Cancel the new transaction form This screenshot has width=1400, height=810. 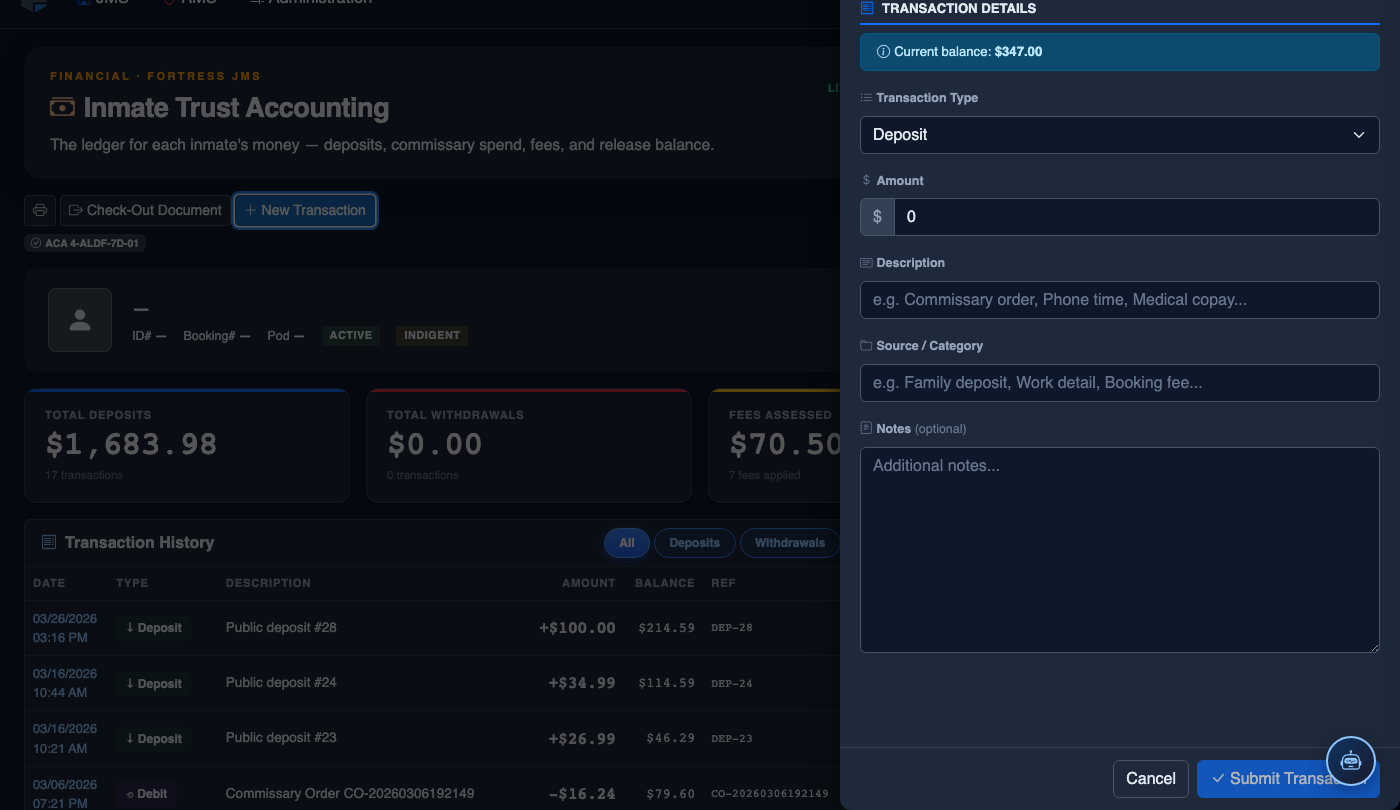click(x=1151, y=779)
